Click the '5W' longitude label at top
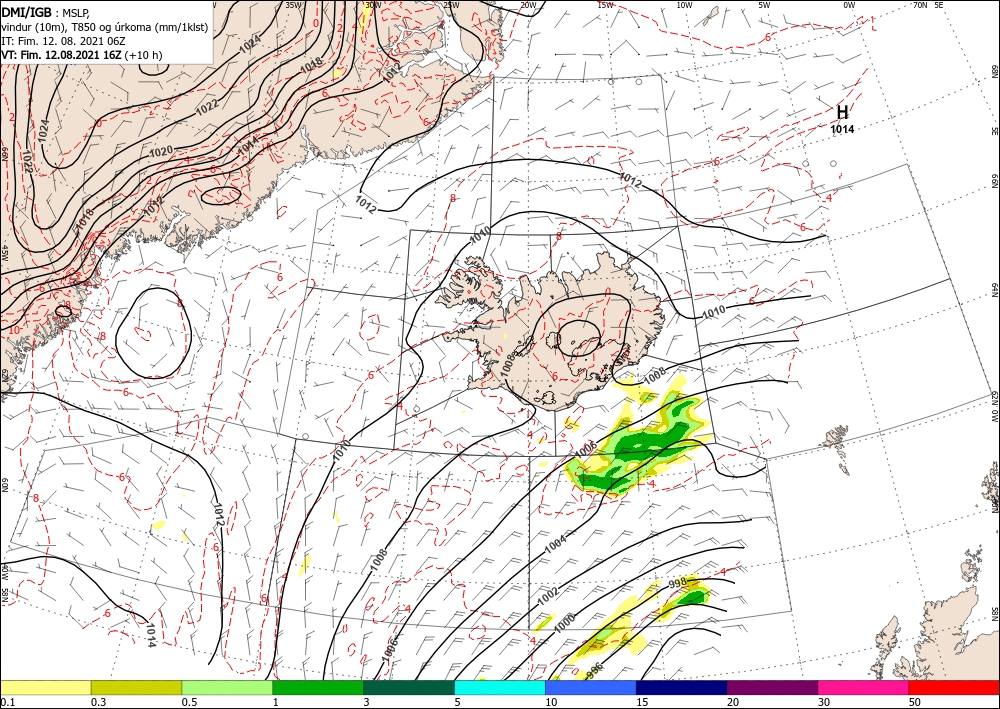Image resolution: width=1000 pixels, height=709 pixels. (764, 5)
